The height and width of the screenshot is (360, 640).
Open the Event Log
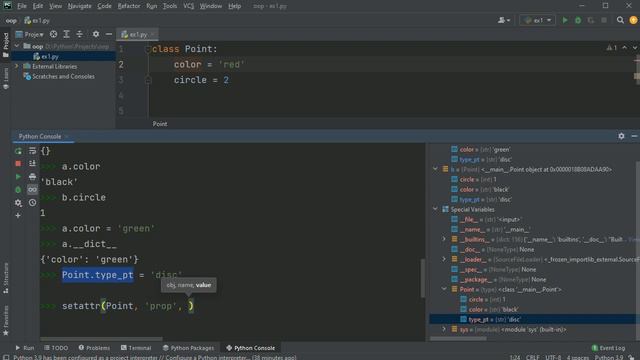pos(608,348)
